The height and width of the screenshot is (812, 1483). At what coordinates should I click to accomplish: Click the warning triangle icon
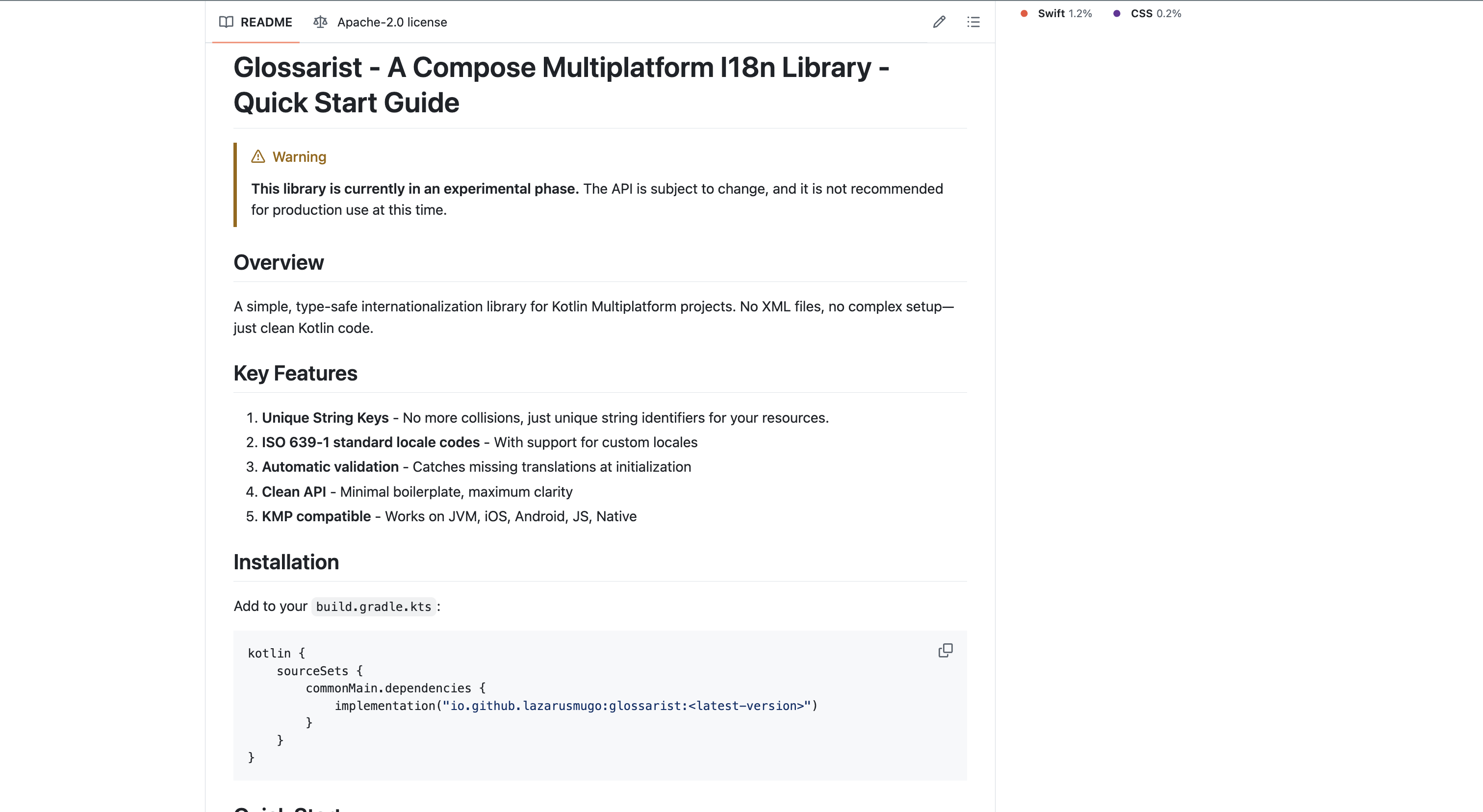coord(258,156)
